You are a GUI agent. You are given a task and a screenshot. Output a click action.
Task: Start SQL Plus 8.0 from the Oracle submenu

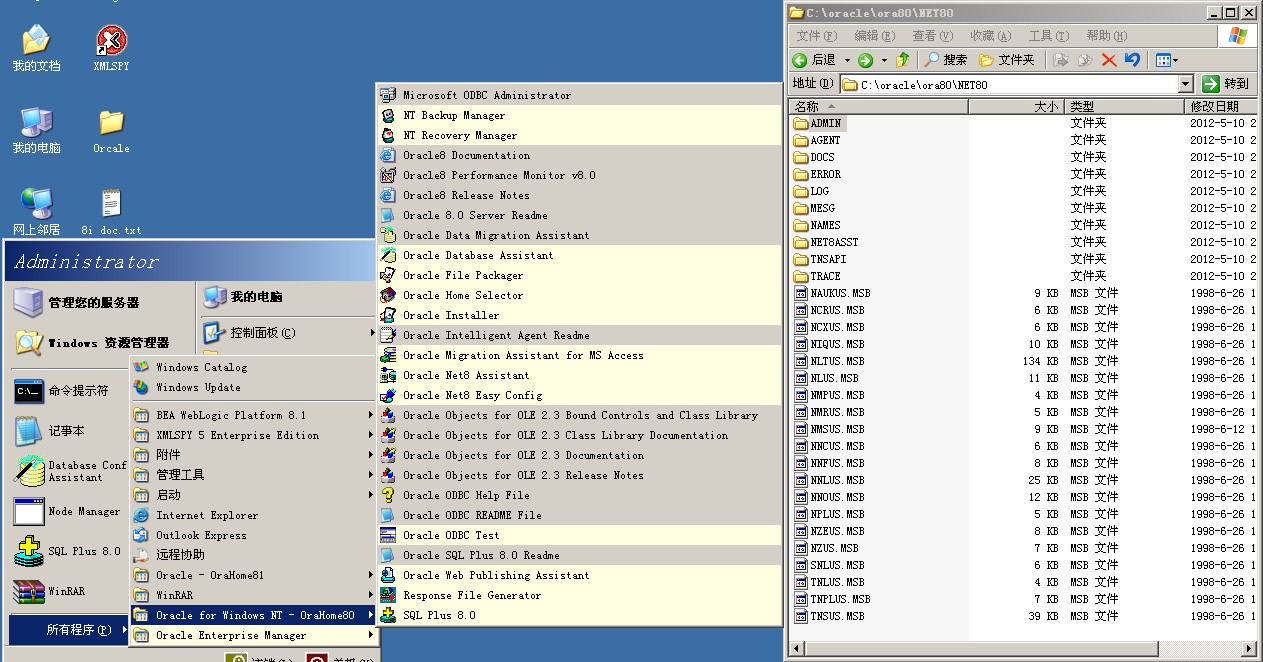[x=579, y=615]
